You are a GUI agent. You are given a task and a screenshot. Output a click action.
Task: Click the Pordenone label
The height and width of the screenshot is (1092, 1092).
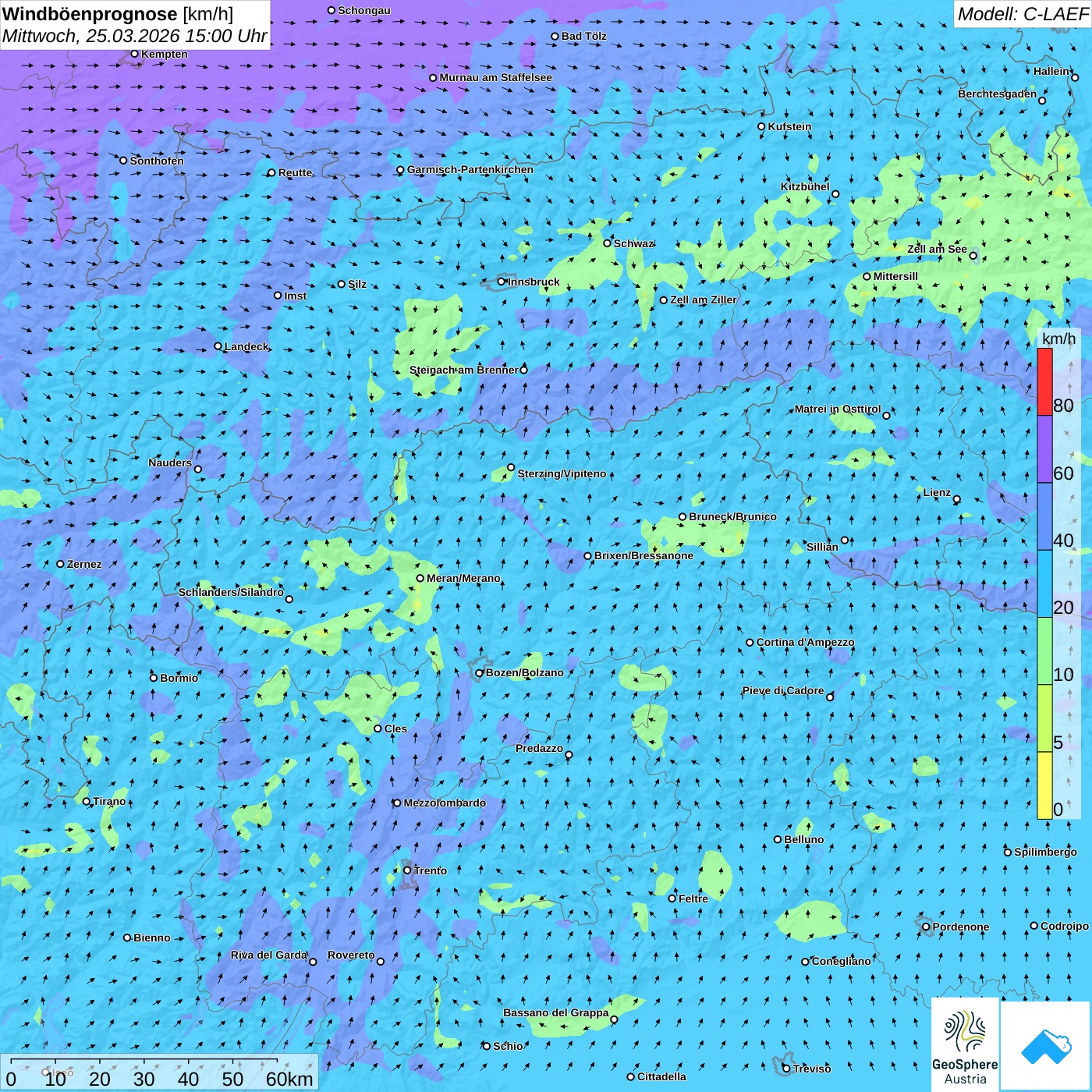coord(961,927)
